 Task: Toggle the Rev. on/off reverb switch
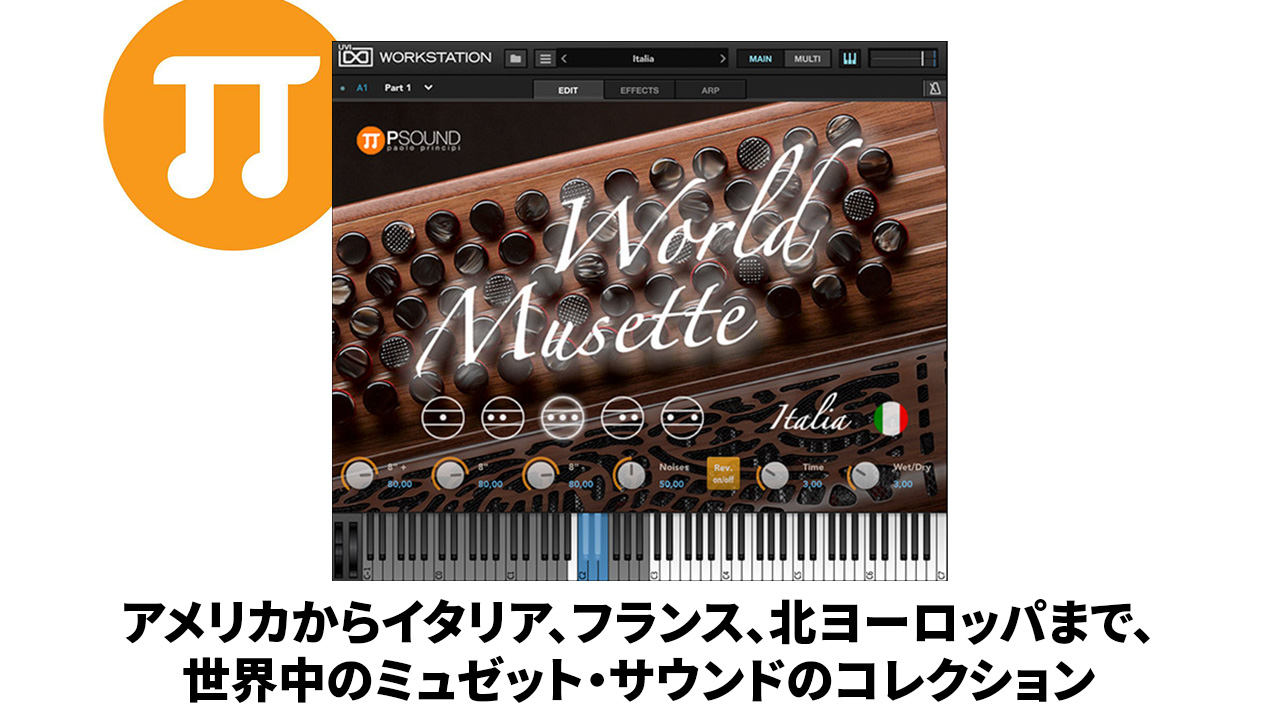coord(722,473)
